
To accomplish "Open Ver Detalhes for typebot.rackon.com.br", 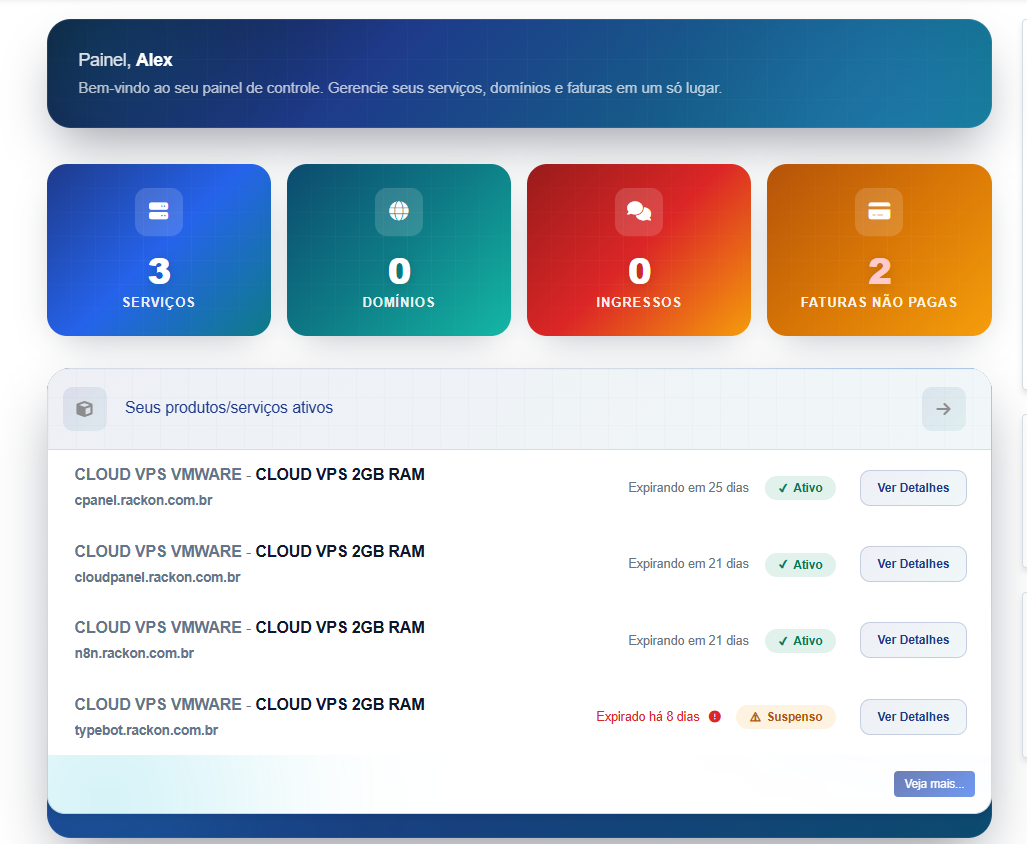I will click(913, 716).
